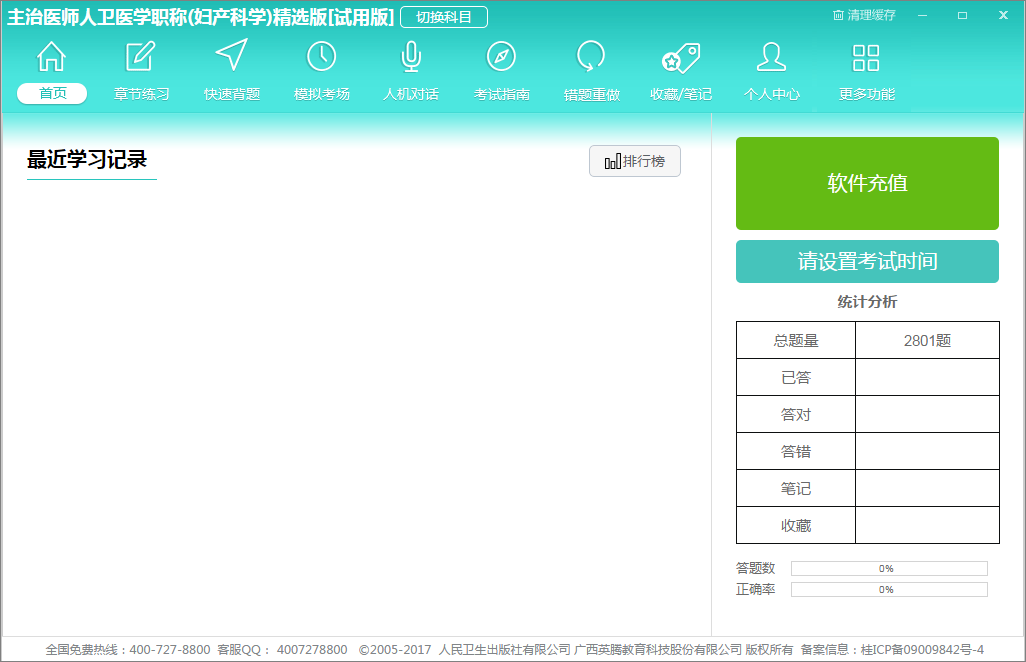The image size is (1026, 662).
Task: Switch to 快速背题 tab label
Action: tap(232, 94)
